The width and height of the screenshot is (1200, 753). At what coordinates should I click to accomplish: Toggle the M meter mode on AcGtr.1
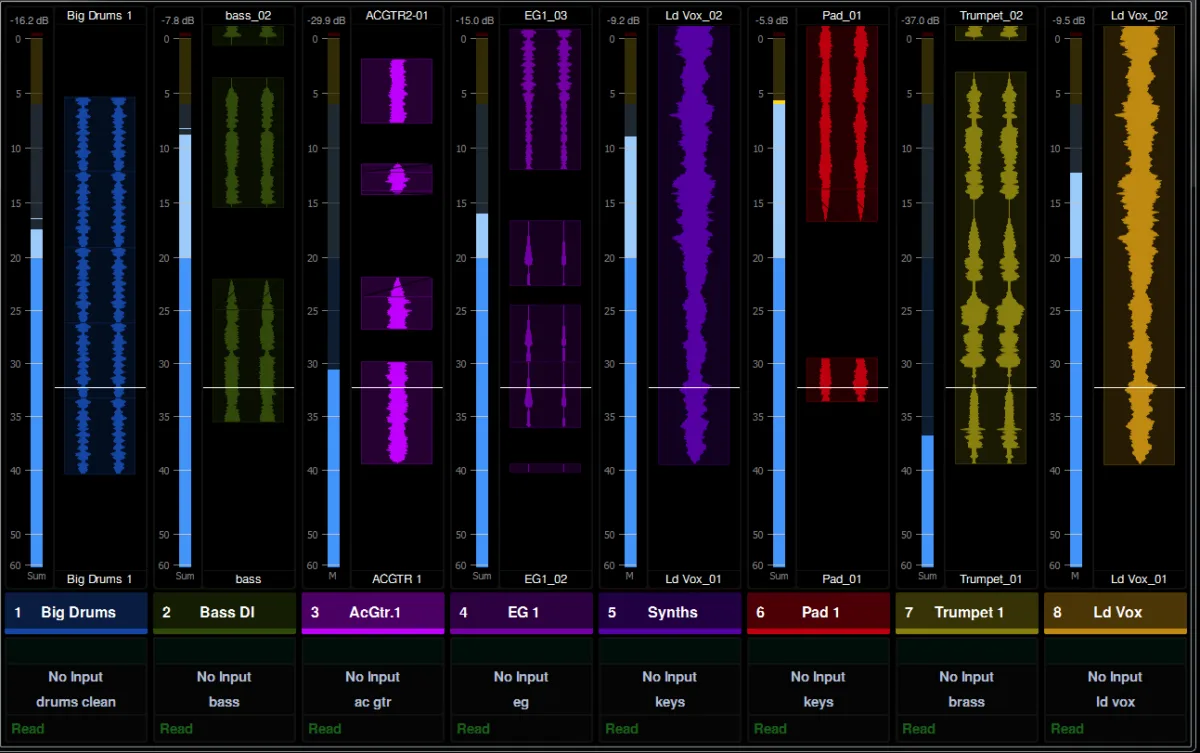point(333,576)
